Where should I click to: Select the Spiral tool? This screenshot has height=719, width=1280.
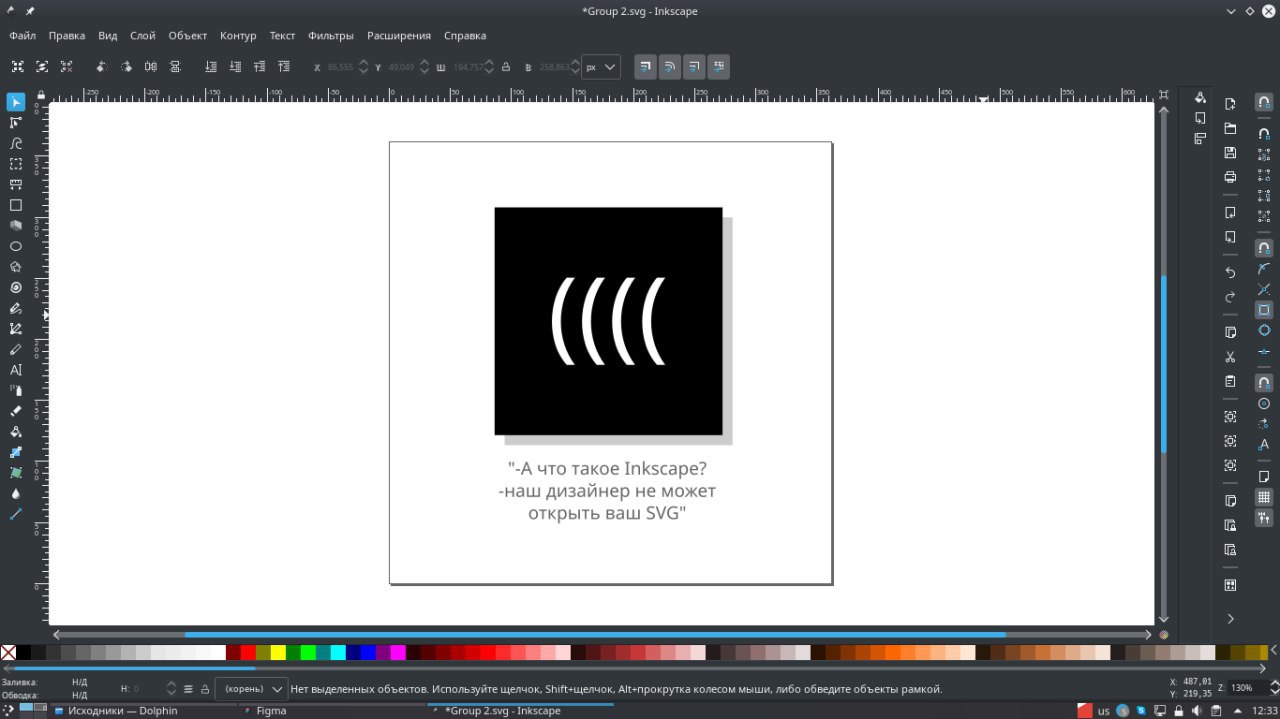point(16,287)
